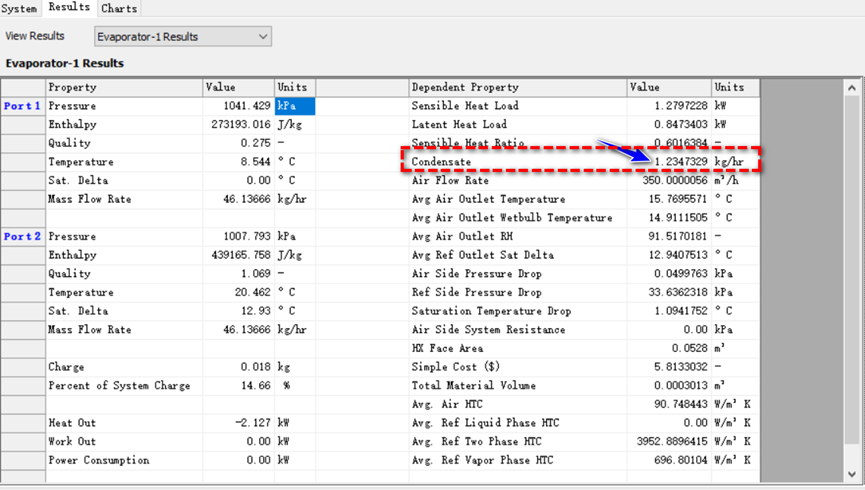
Task: Click the vertical scrollbar thumb of results table
Action: (x=852, y=269)
